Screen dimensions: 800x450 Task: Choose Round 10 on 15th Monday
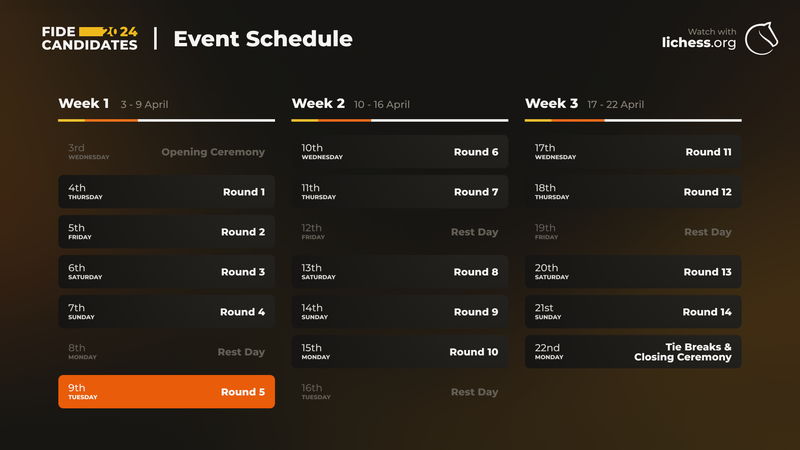[399, 352]
